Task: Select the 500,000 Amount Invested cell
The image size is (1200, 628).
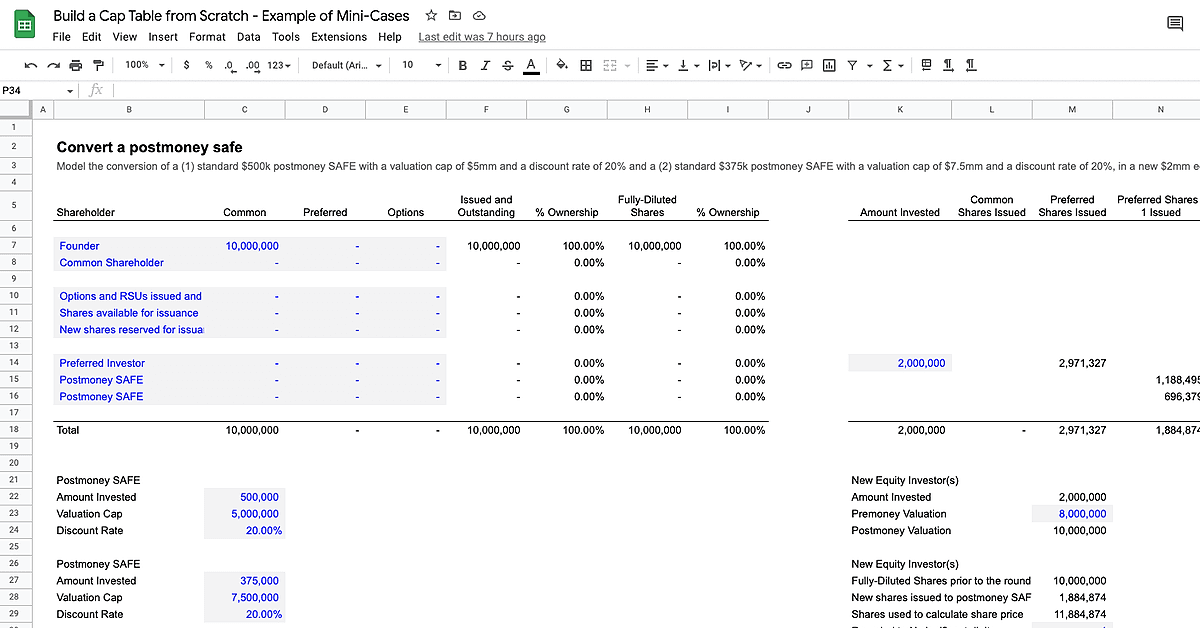Action: click(x=244, y=497)
